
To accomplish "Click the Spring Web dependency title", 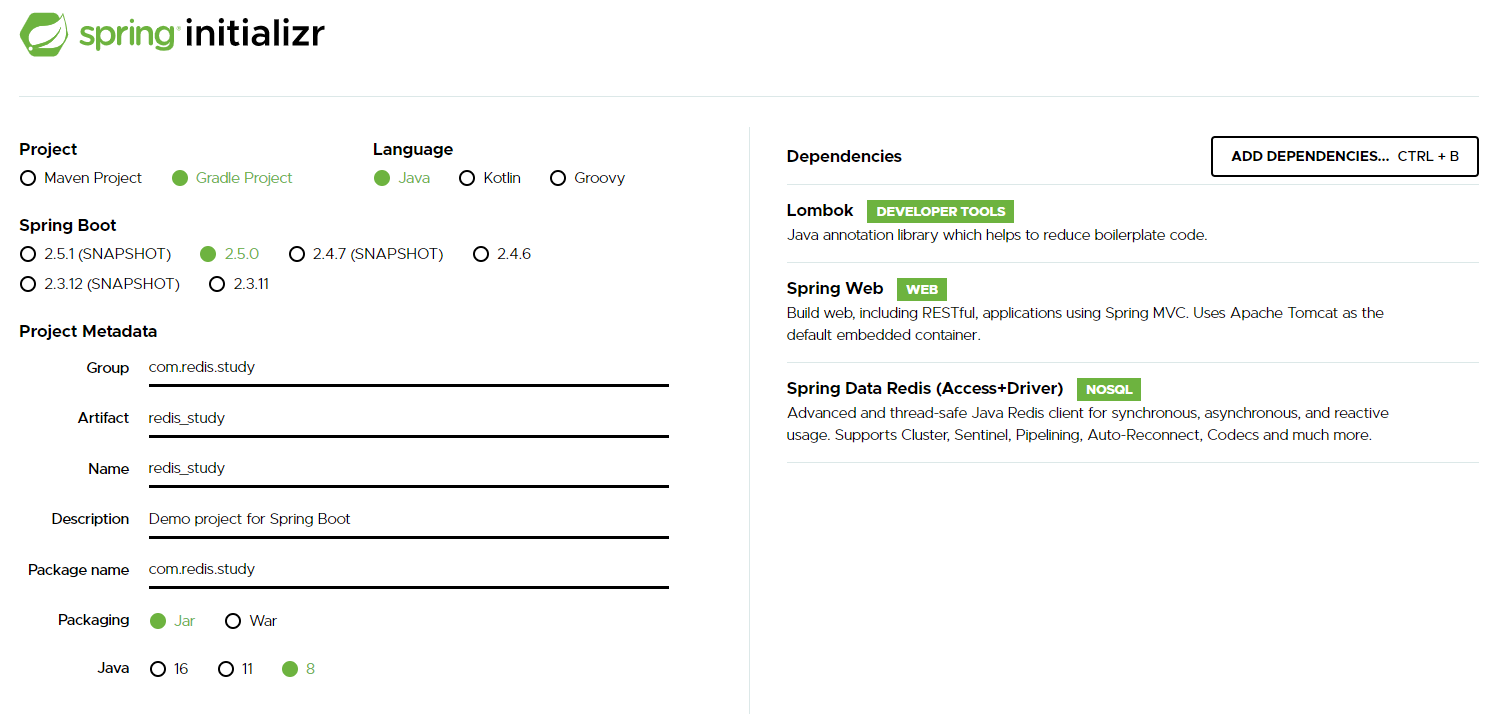I will coord(835,288).
